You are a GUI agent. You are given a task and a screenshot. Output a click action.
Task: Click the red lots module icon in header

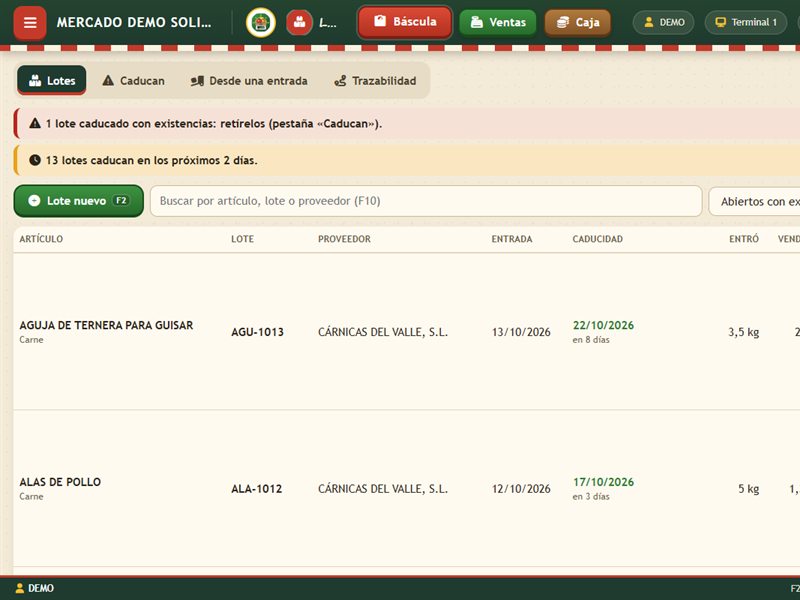[x=299, y=23]
